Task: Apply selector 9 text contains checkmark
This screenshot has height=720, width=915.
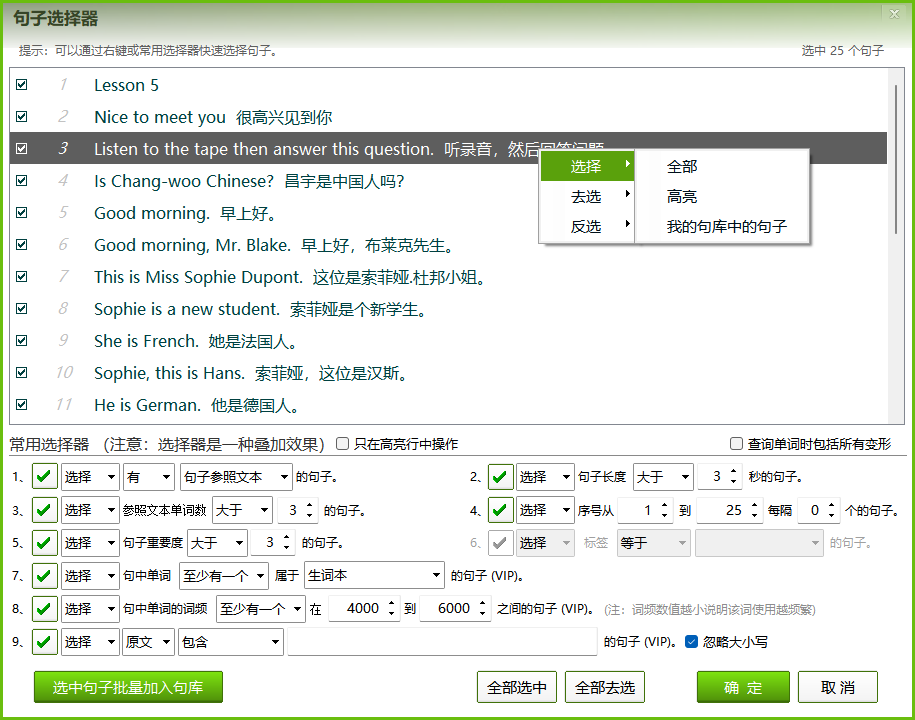Action: pyautogui.click(x=45, y=641)
